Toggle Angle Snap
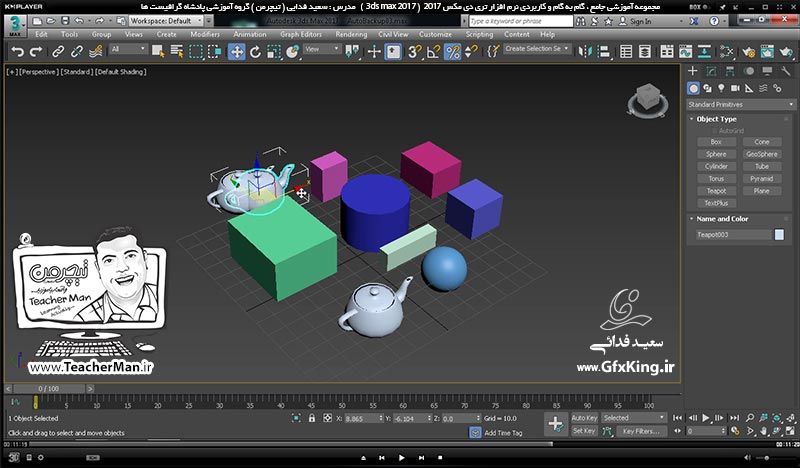Image resolution: width=800 pixels, height=468 pixels. [434, 52]
